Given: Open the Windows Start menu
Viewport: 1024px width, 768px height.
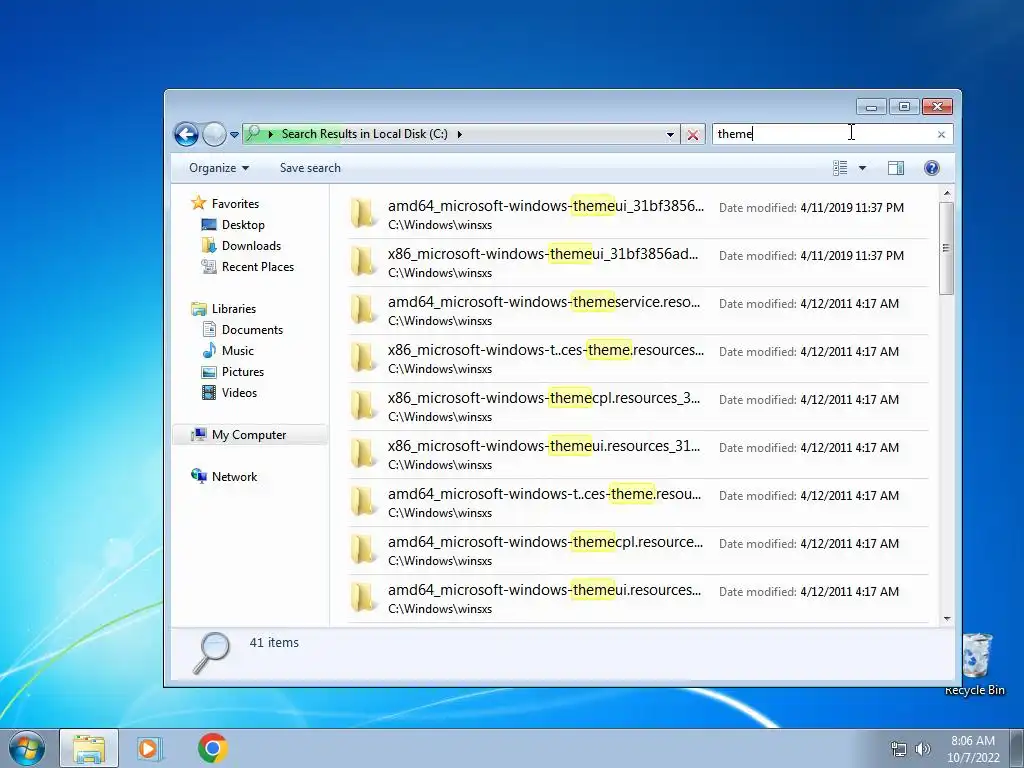Looking at the screenshot, I should coord(26,748).
